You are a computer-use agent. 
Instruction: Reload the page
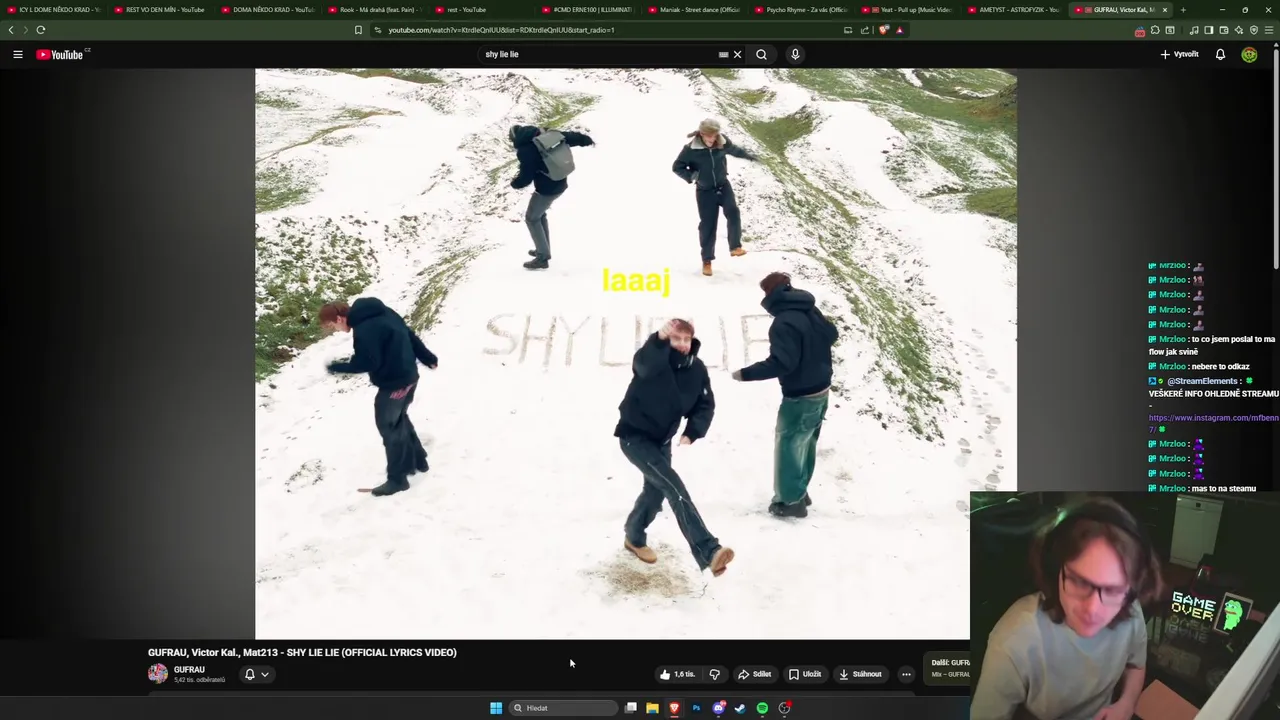click(x=41, y=30)
